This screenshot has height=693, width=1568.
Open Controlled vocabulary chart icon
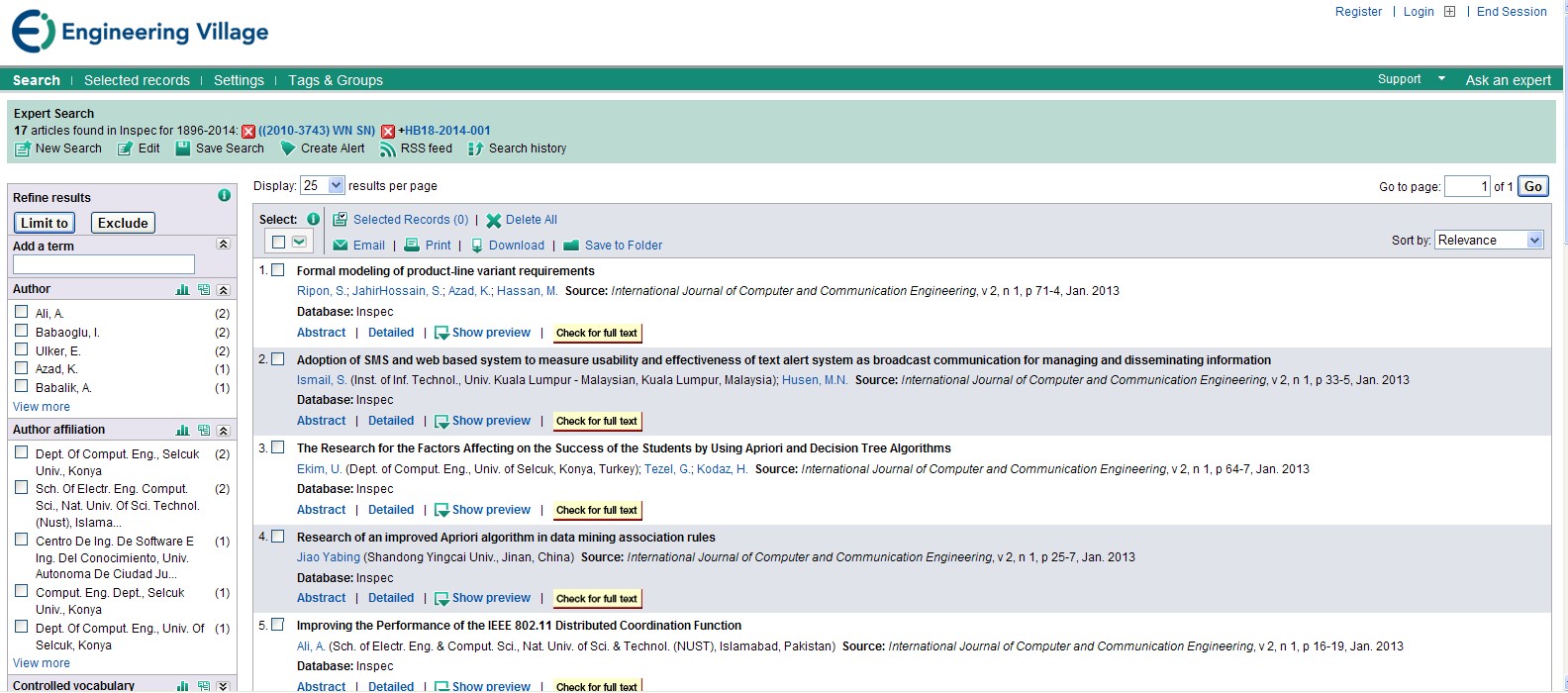coord(182,686)
